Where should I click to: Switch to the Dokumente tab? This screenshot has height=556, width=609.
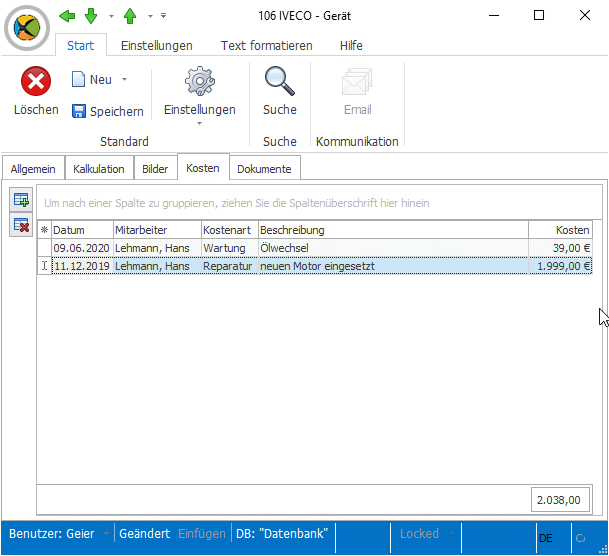(x=264, y=169)
